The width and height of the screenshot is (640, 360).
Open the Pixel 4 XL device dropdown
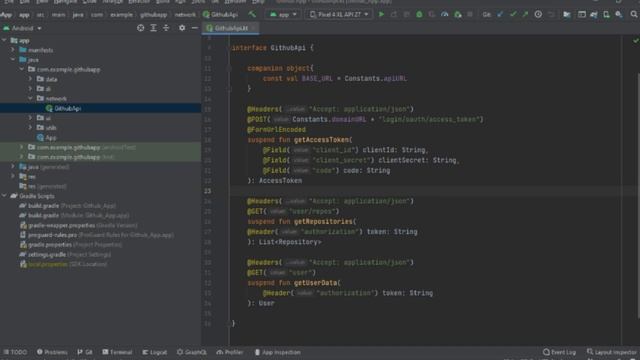coord(338,14)
